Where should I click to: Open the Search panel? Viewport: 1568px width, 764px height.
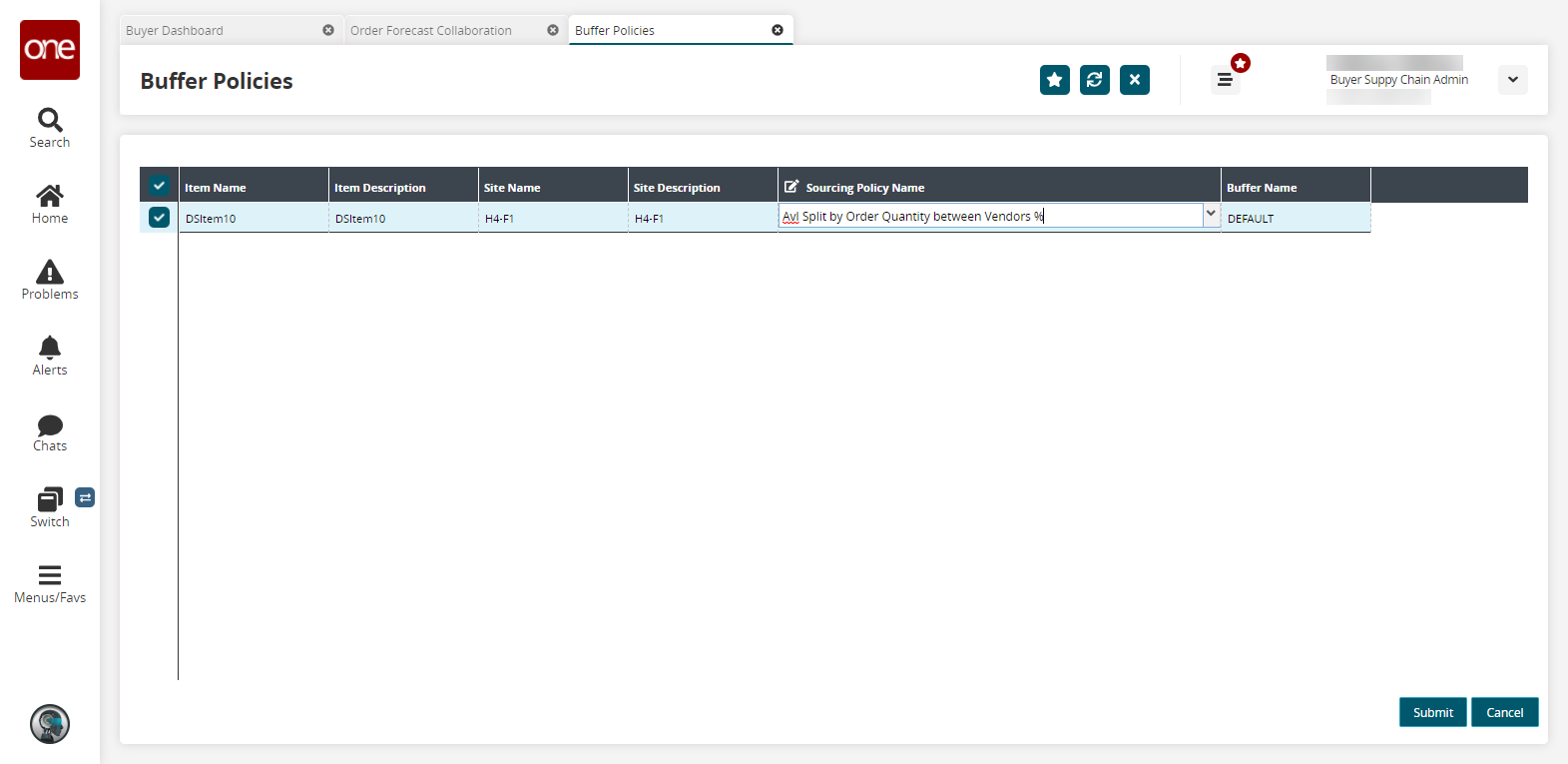click(50, 129)
